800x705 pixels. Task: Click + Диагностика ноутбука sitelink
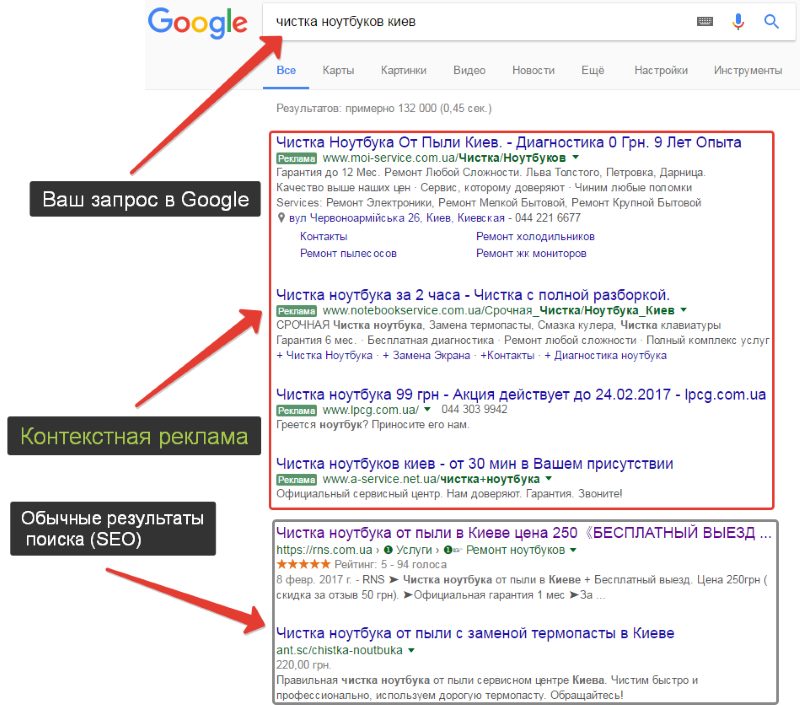[x=605, y=355]
